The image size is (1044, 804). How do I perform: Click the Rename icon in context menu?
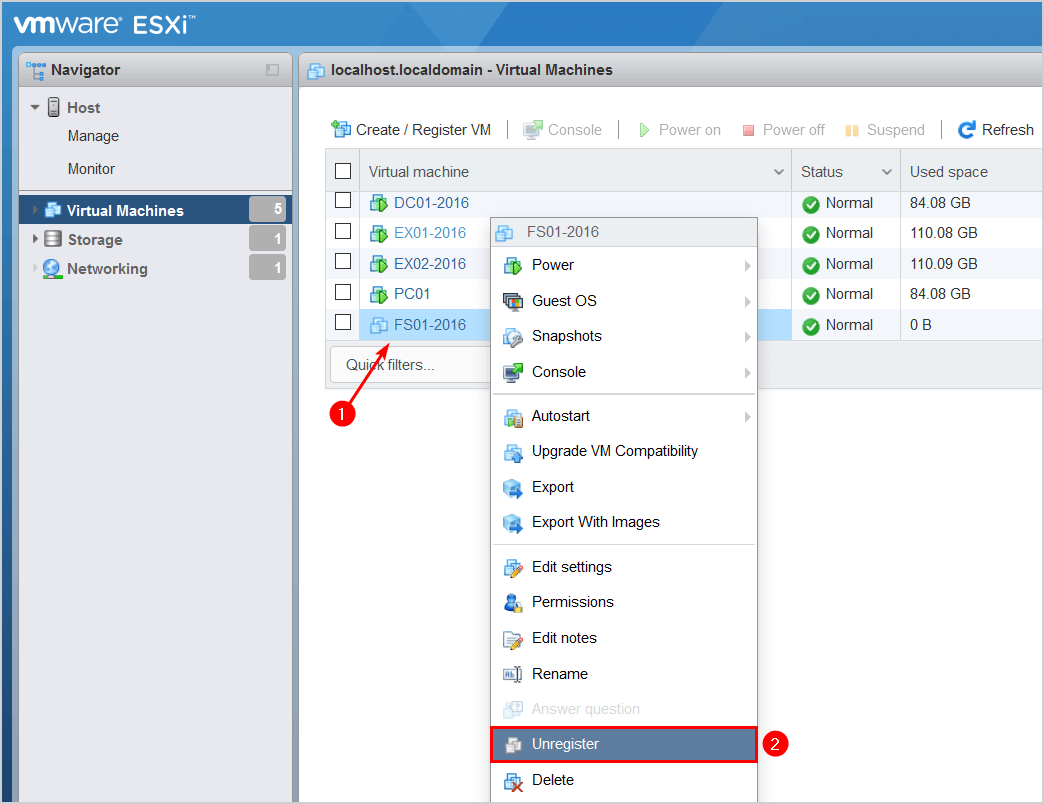pos(512,675)
